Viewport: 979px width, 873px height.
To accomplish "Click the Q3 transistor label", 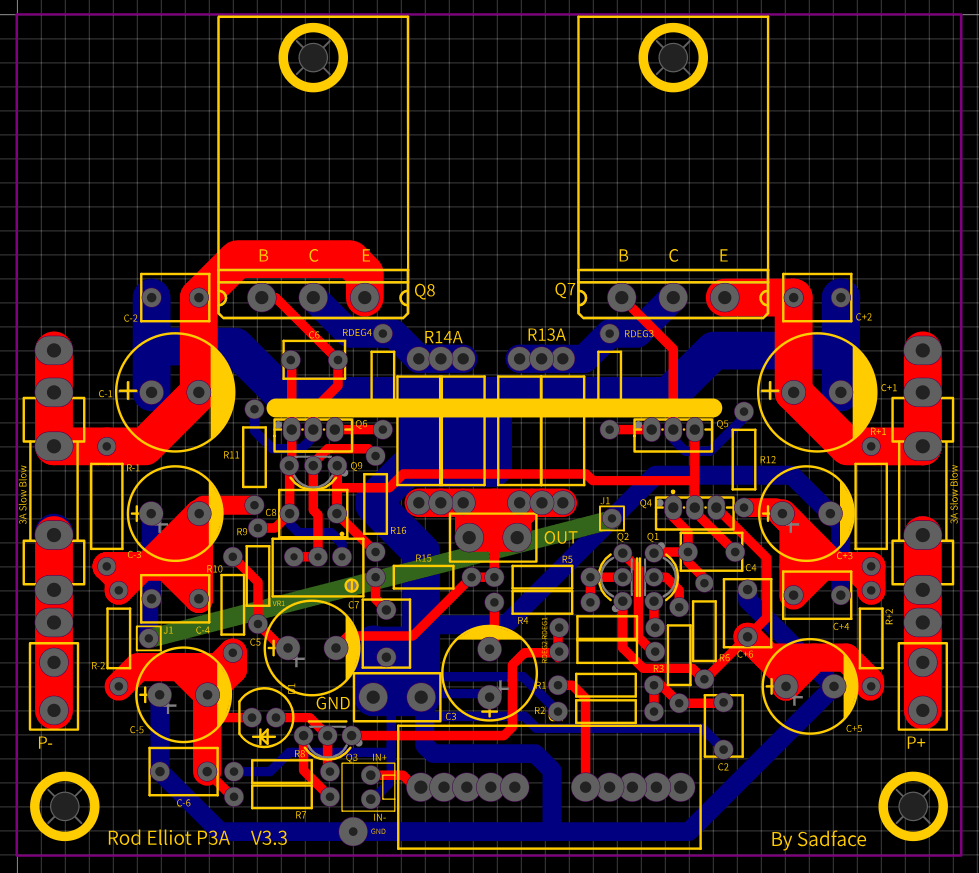I will (352, 757).
